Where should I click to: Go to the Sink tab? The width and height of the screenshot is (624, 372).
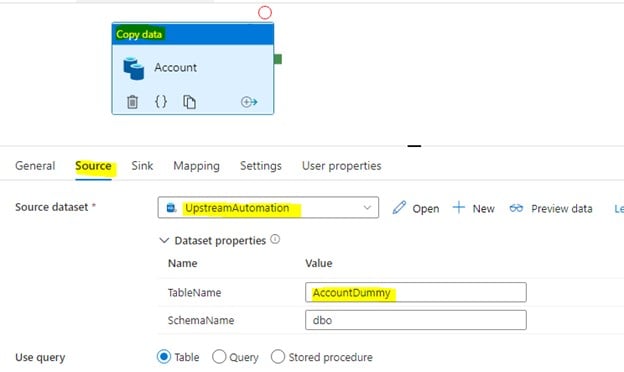142,166
